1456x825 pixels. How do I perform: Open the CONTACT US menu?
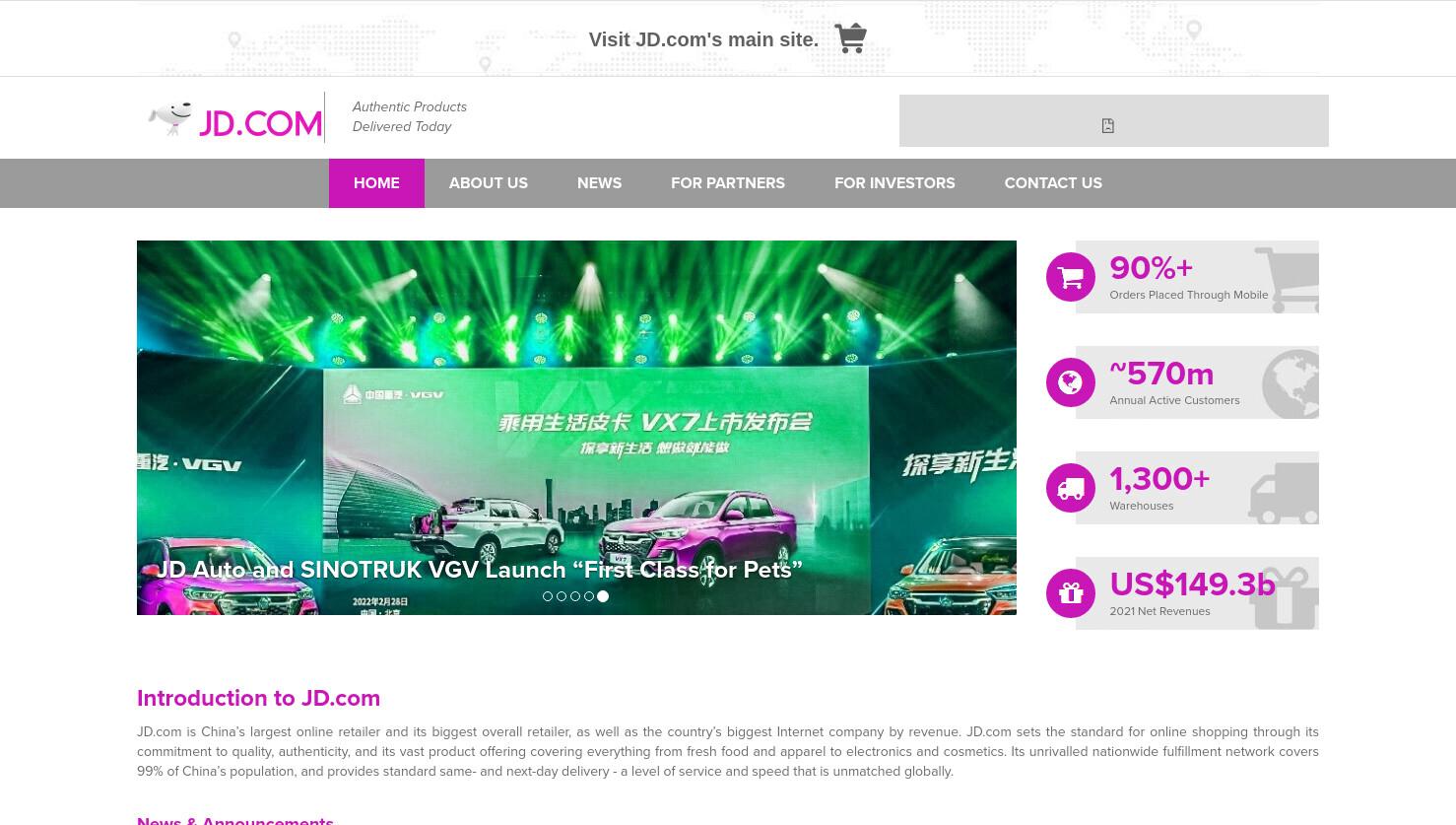[x=1053, y=183]
